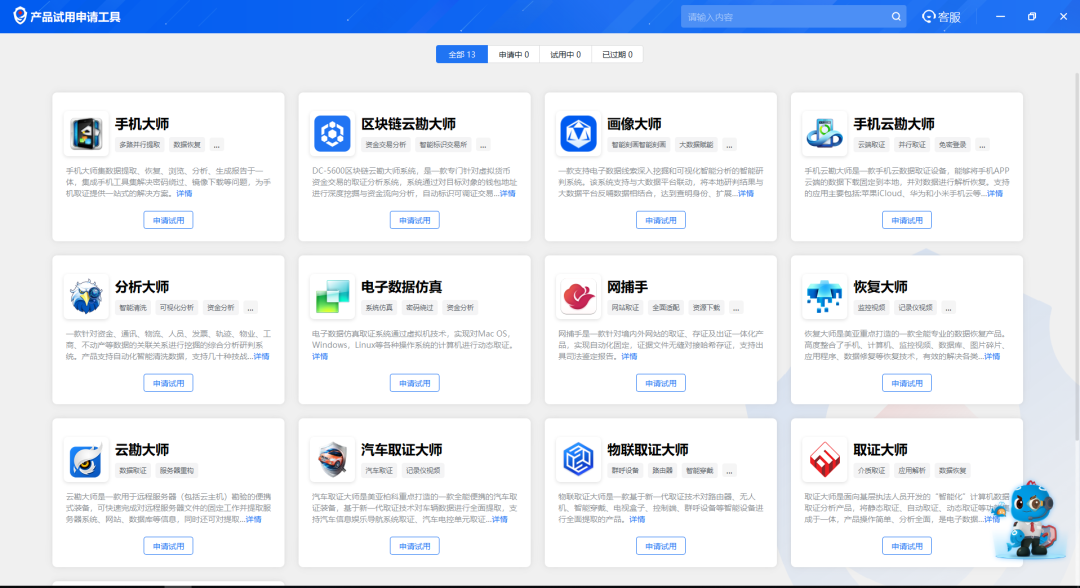Open 详情 link in 汽车取证大师 description

coord(499,520)
